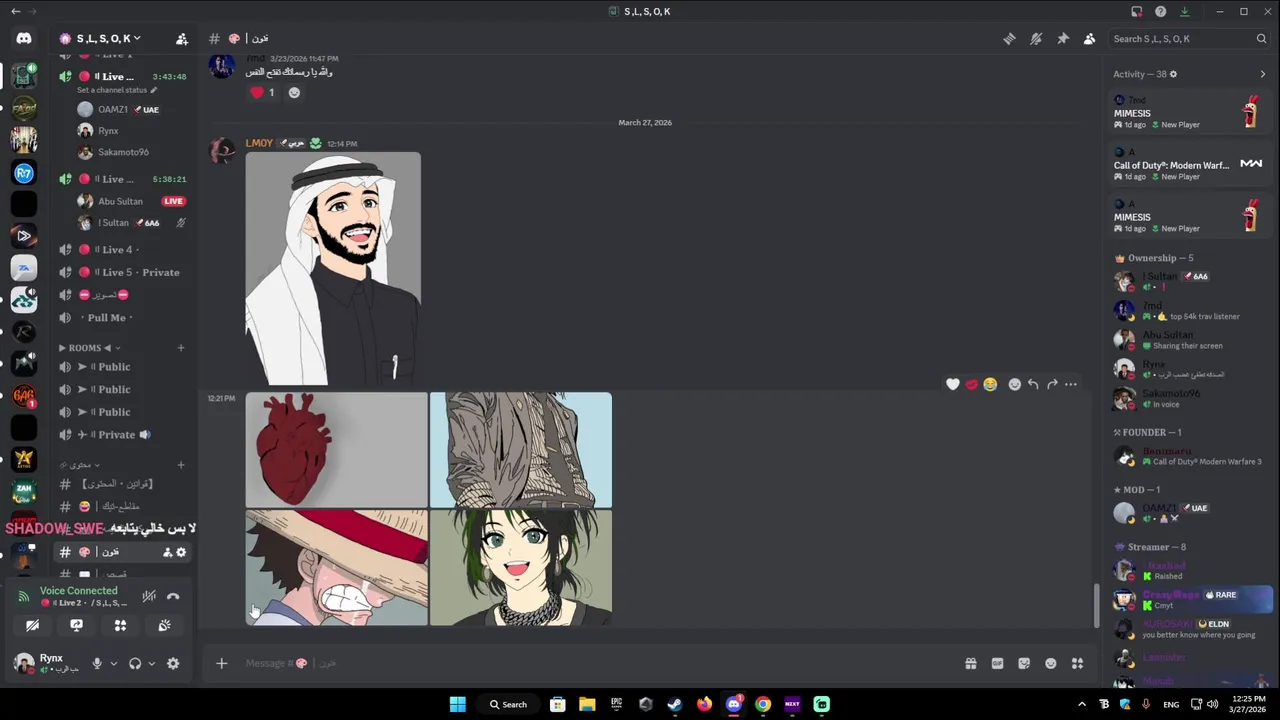Turn on camera in voice panel
This screenshot has height=720, width=1280.
[x=33, y=625]
